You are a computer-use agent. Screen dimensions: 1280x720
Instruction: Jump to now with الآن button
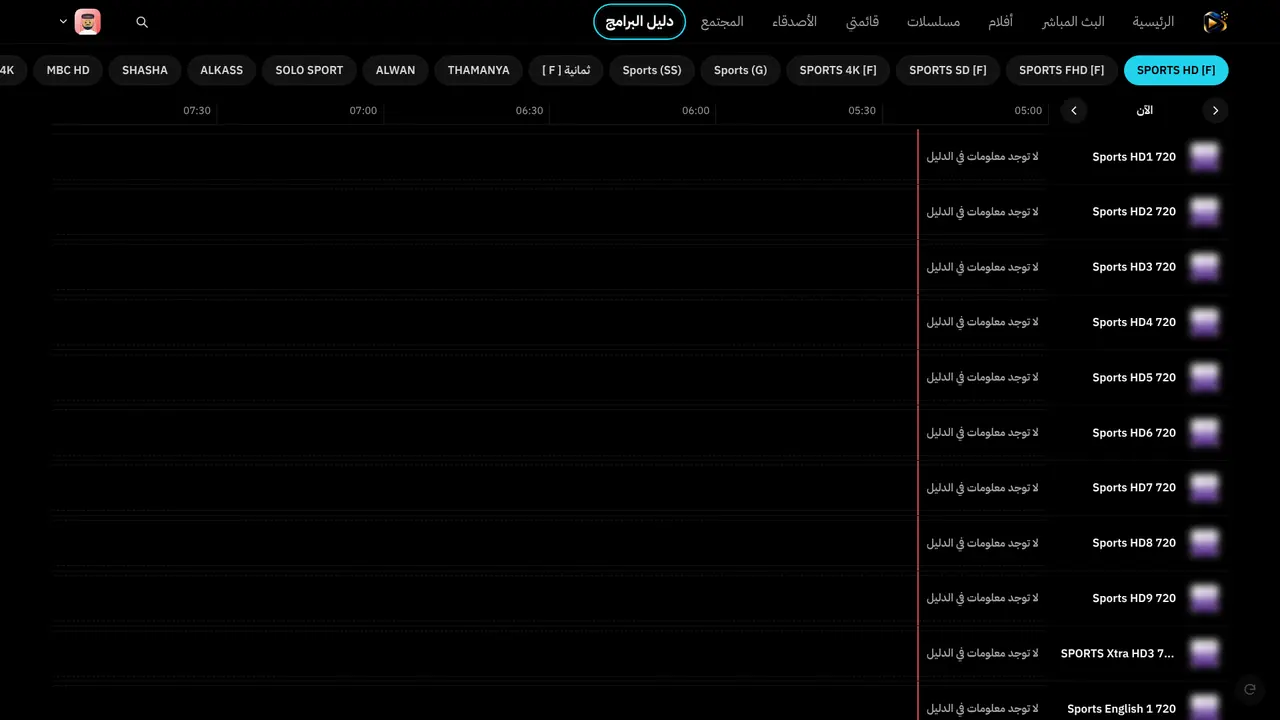pos(1145,111)
